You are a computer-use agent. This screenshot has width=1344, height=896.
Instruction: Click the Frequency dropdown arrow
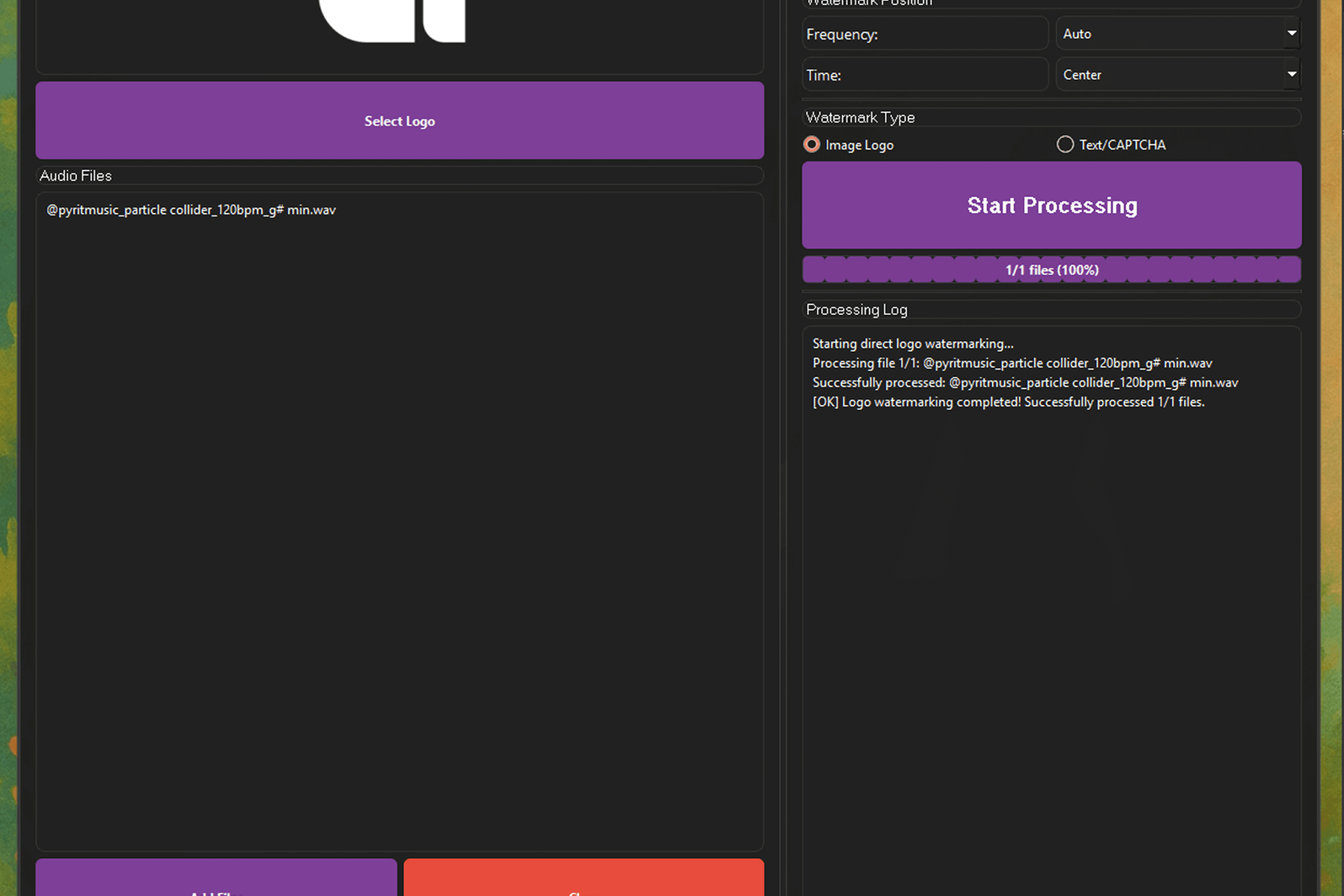1292,34
